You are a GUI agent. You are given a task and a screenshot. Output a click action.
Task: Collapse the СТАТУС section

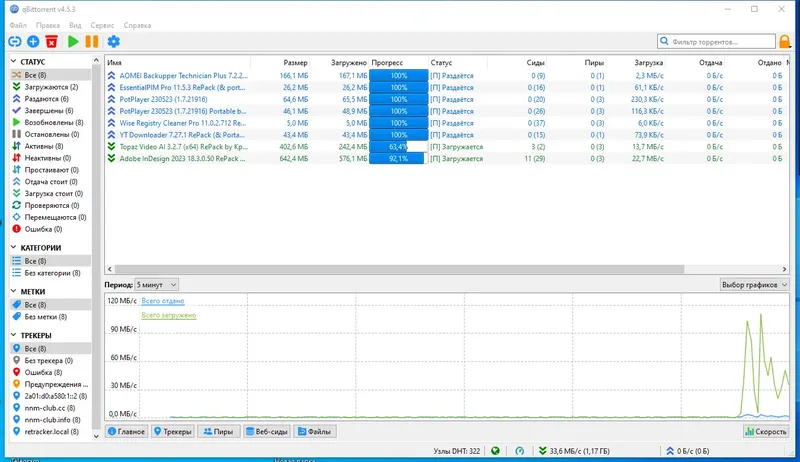[x=14, y=61]
